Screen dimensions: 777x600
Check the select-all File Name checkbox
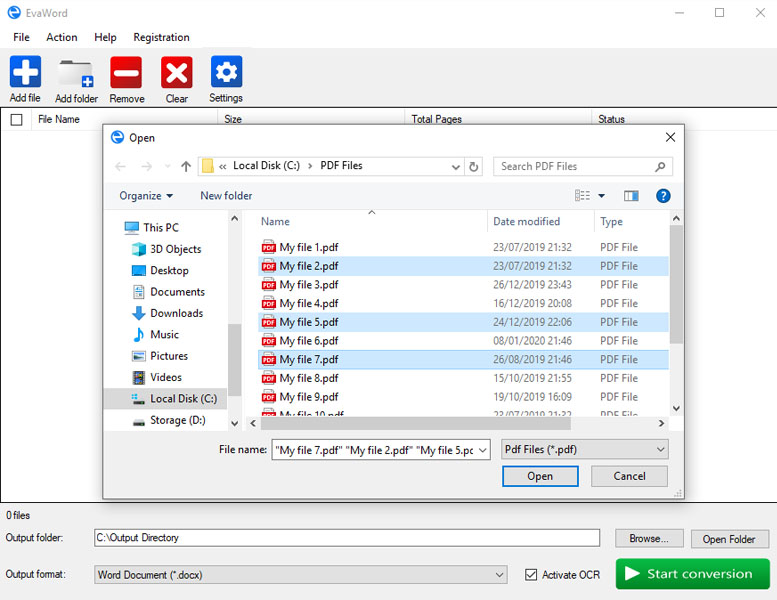coord(16,119)
